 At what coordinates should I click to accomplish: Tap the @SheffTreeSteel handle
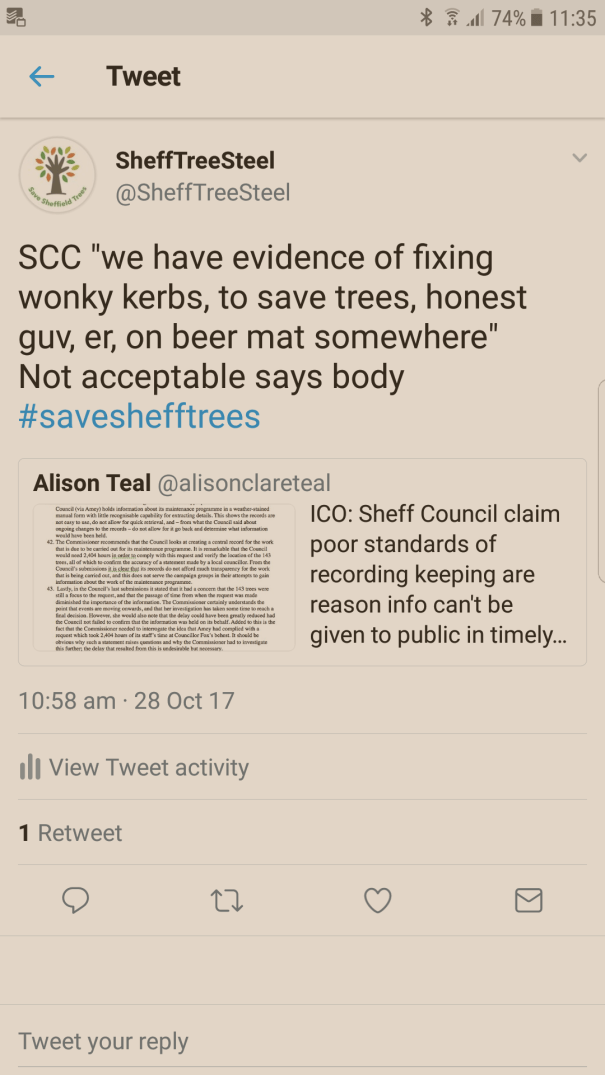202,192
